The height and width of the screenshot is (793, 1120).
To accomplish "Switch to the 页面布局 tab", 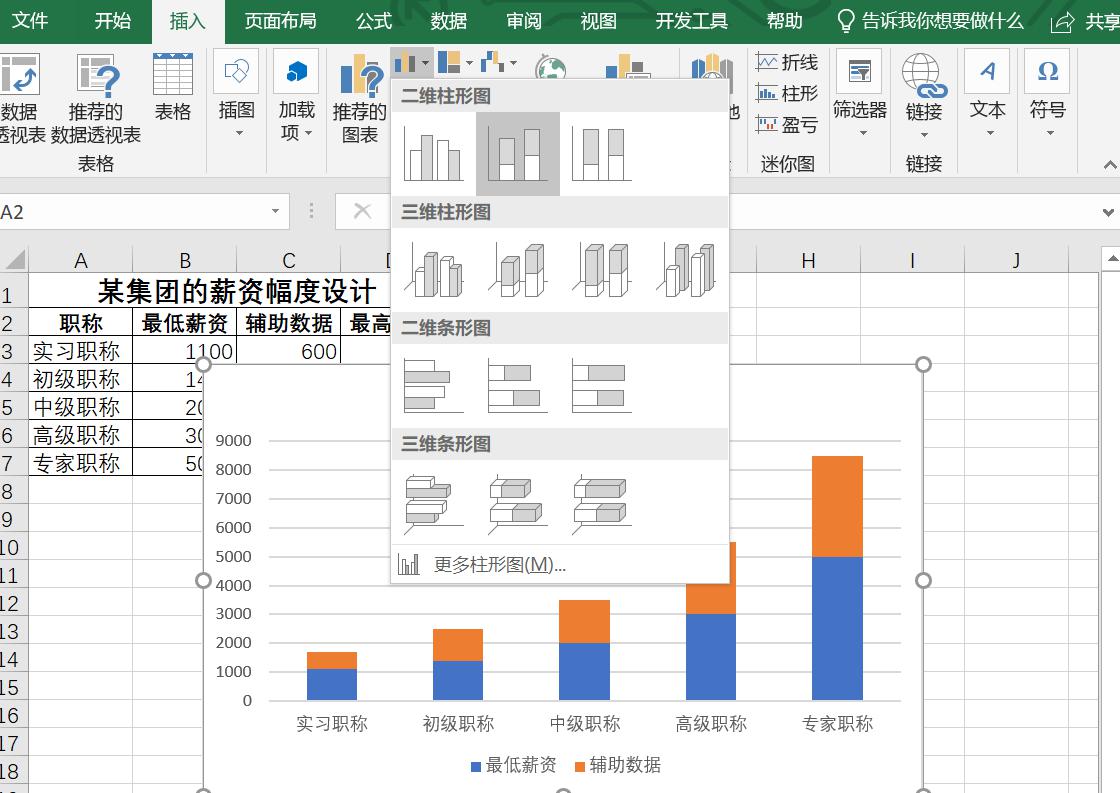I will pyautogui.click(x=281, y=21).
